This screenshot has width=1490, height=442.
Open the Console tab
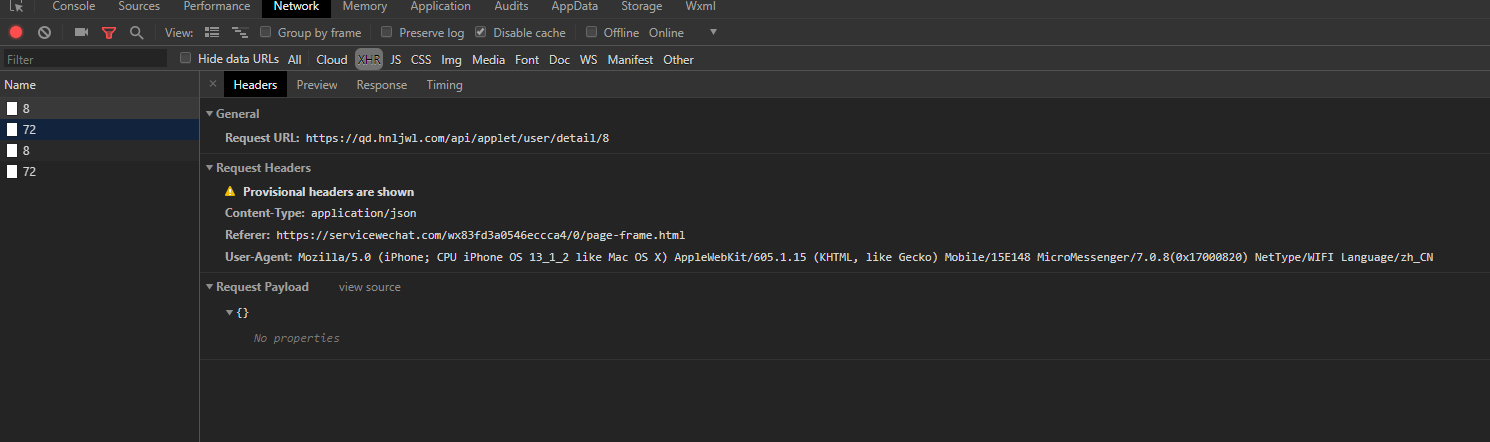point(74,6)
